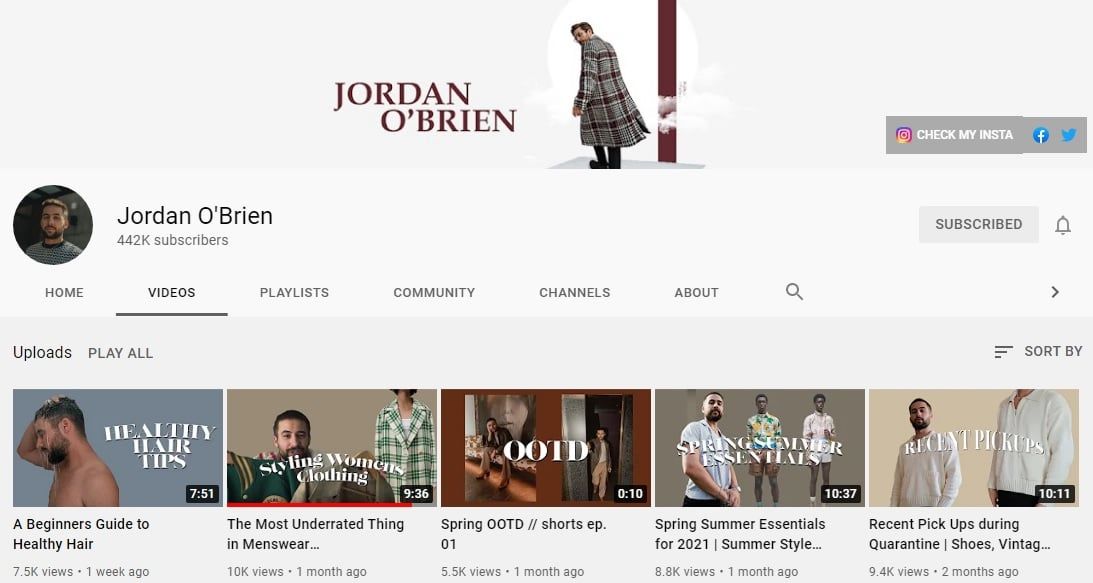Image resolution: width=1093 pixels, height=583 pixels.
Task: Click the notification bell icon
Action: (1062, 225)
